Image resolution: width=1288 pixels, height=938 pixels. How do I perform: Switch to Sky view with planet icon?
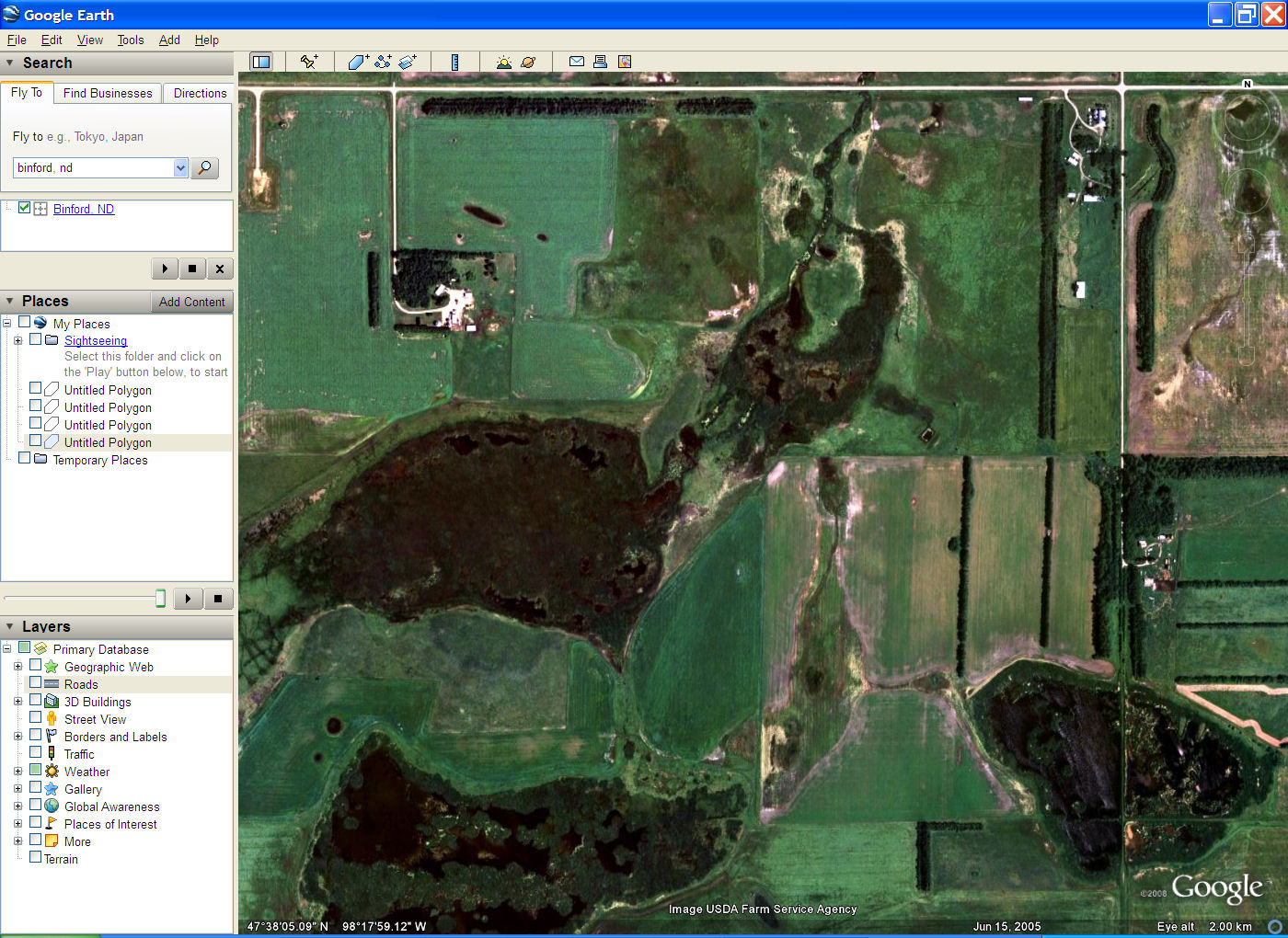pyautogui.click(x=528, y=62)
